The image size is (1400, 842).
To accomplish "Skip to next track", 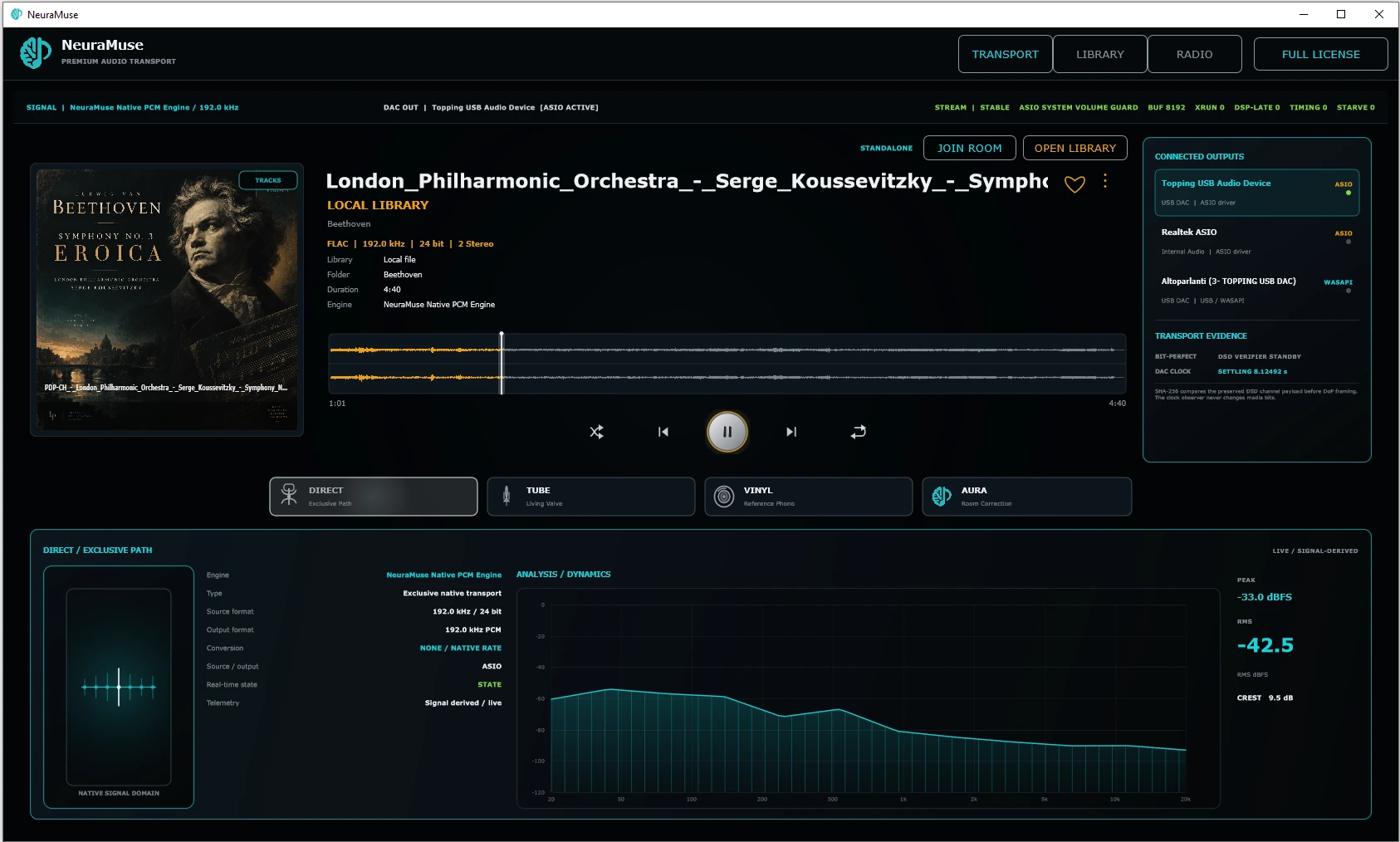I will pyautogui.click(x=791, y=432).
